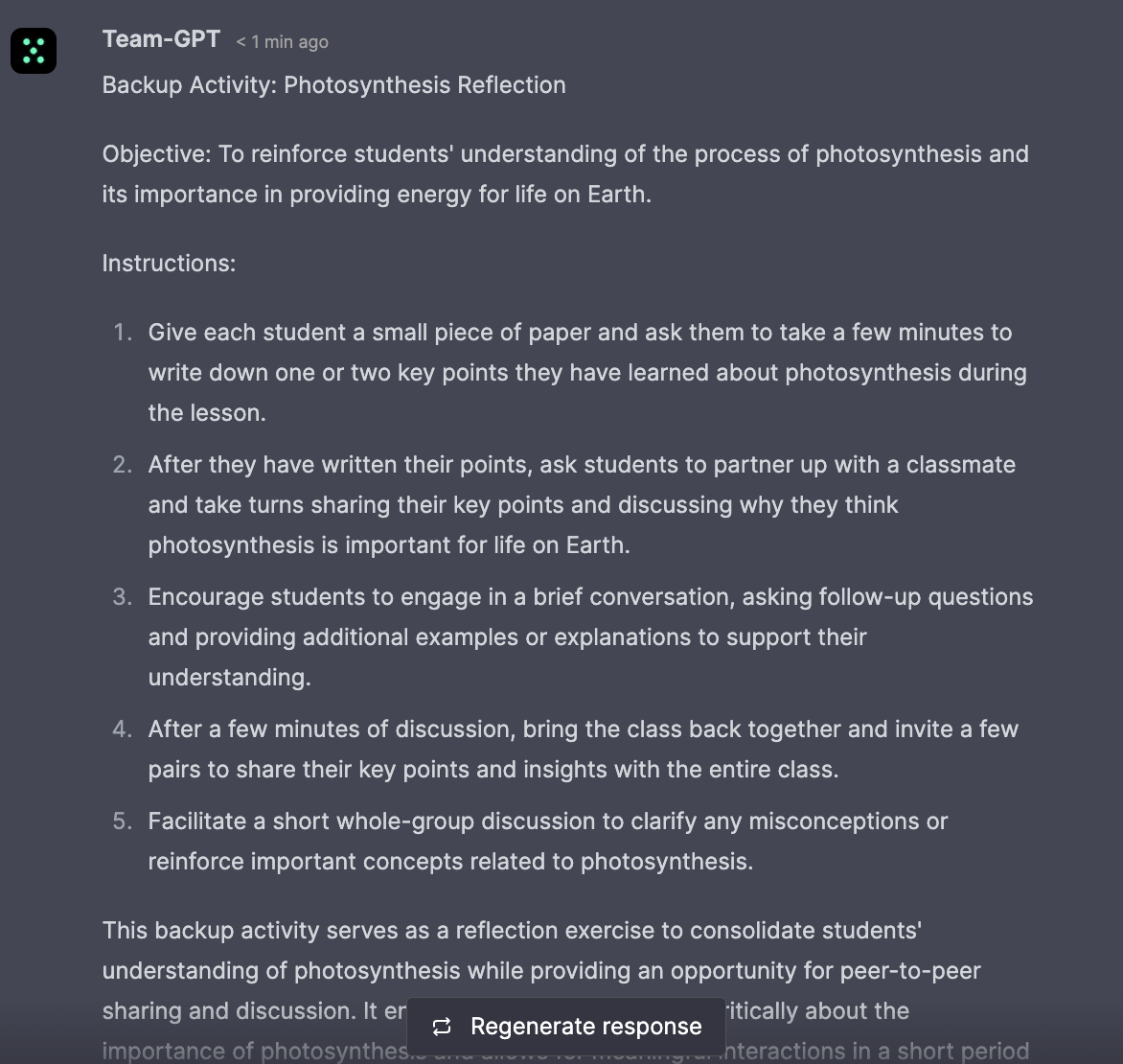The height and width of the screenshot is (1064, 1123).
Task: Select the Team-GPT sender name
Action: pyautogui.click(x=161, y=39)
